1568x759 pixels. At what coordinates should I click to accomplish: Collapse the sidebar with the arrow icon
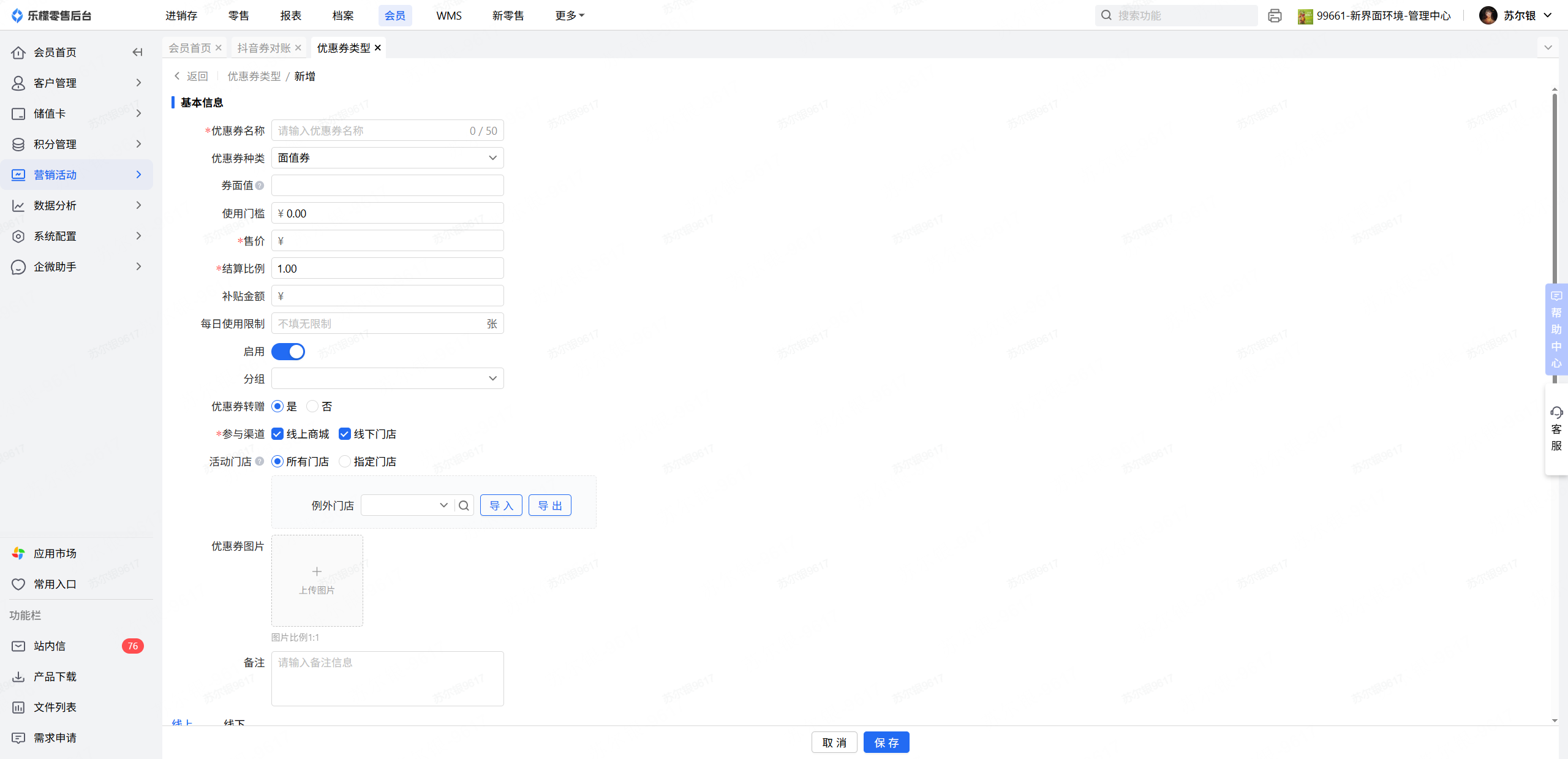click(137, 52)
